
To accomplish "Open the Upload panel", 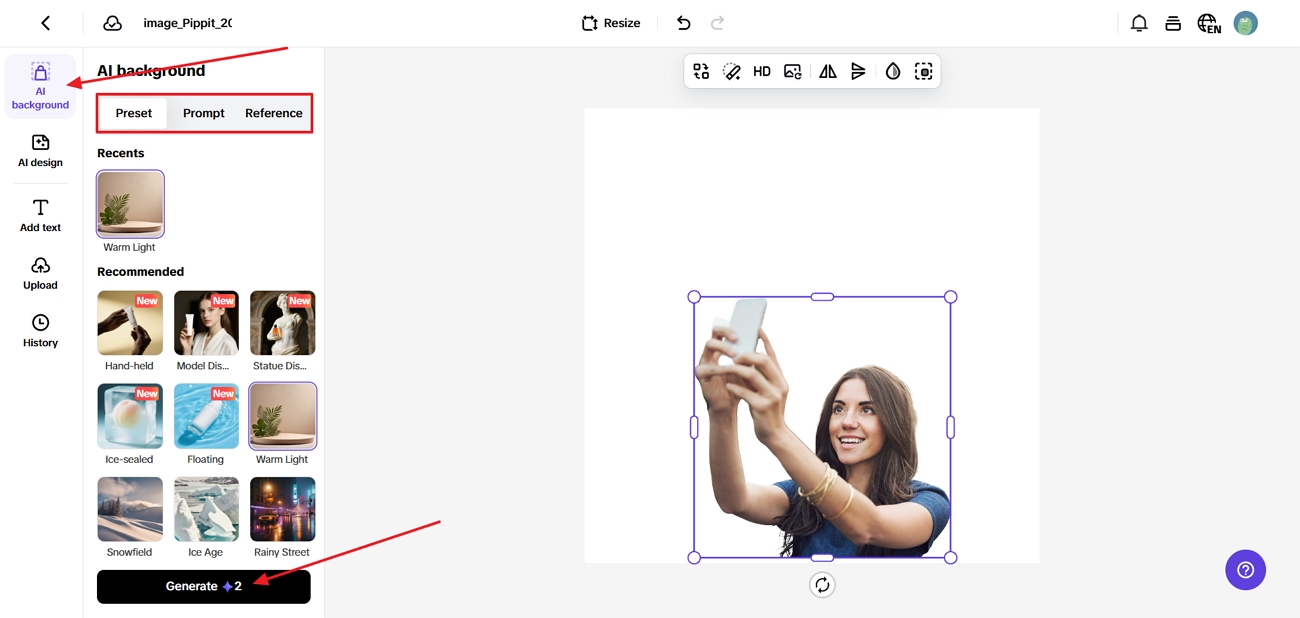I will (40, 272).
